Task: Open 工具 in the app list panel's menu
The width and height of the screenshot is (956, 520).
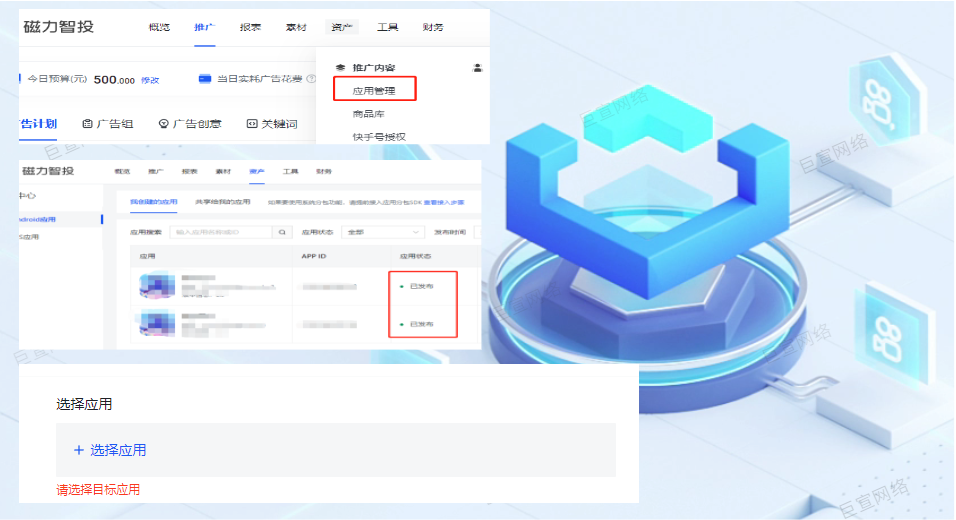Action: (290, 171)
